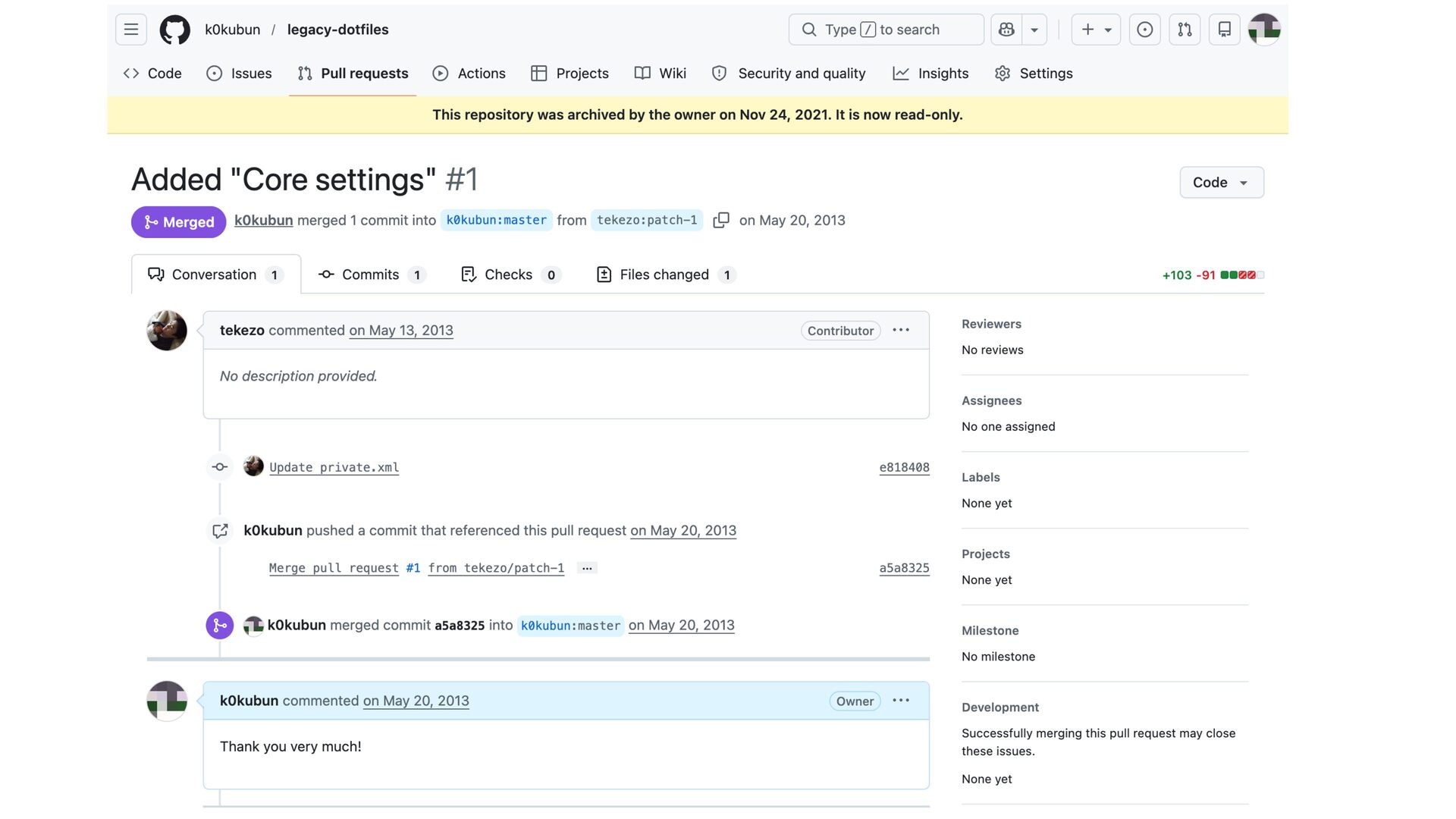Expand the merge commit message ellipsis
Viewport: 1456px width, 819px height.
[x=587, y=568]
